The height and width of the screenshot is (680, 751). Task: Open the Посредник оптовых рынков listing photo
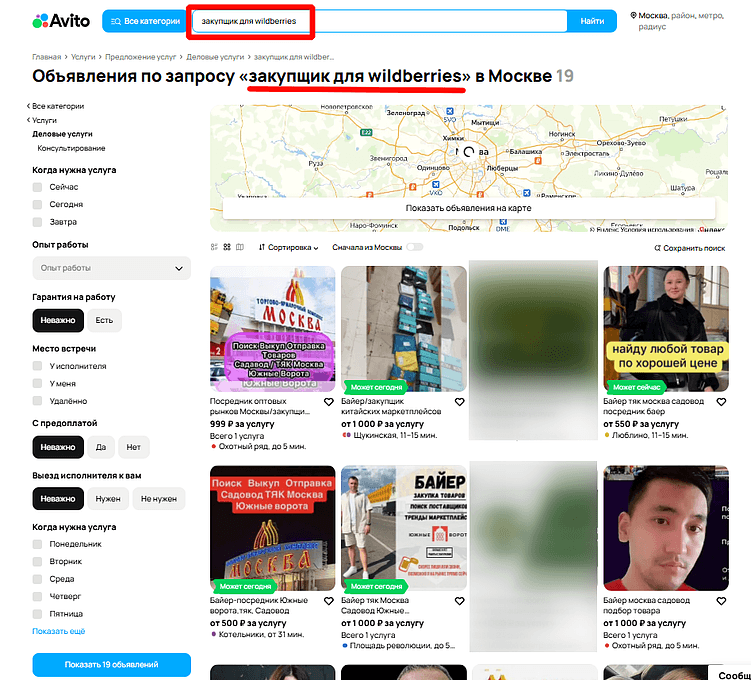273,329
